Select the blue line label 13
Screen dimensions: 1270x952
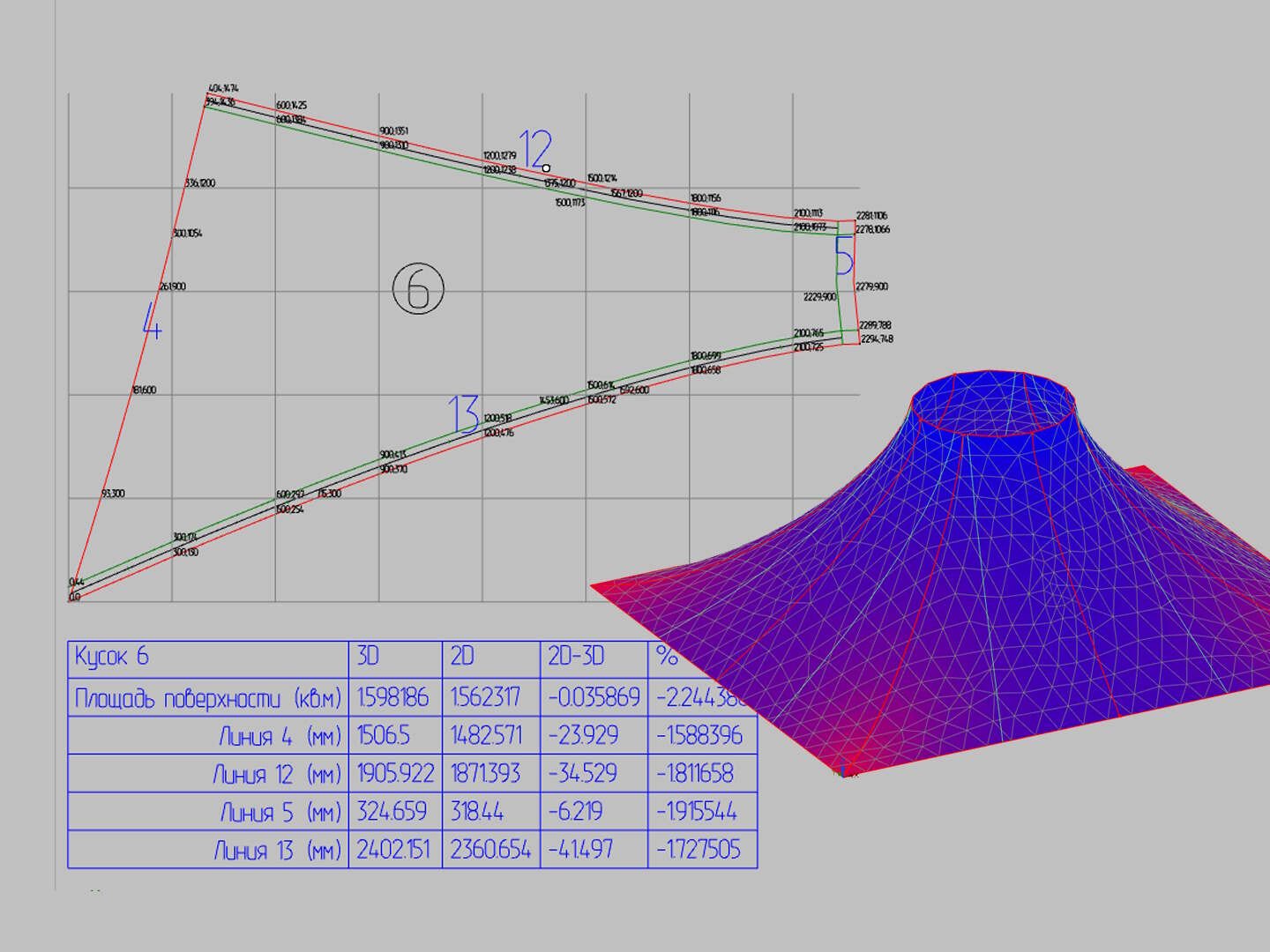[x=464, y=414]
